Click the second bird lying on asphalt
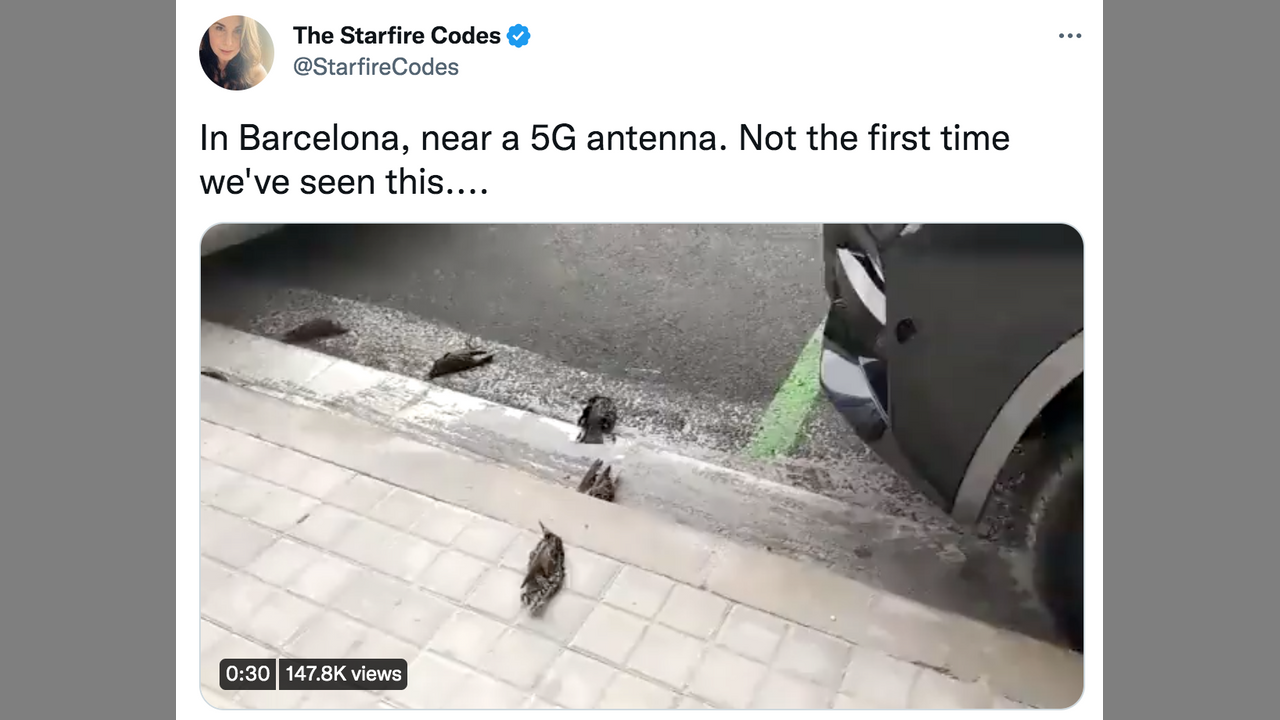 point(459,361)
